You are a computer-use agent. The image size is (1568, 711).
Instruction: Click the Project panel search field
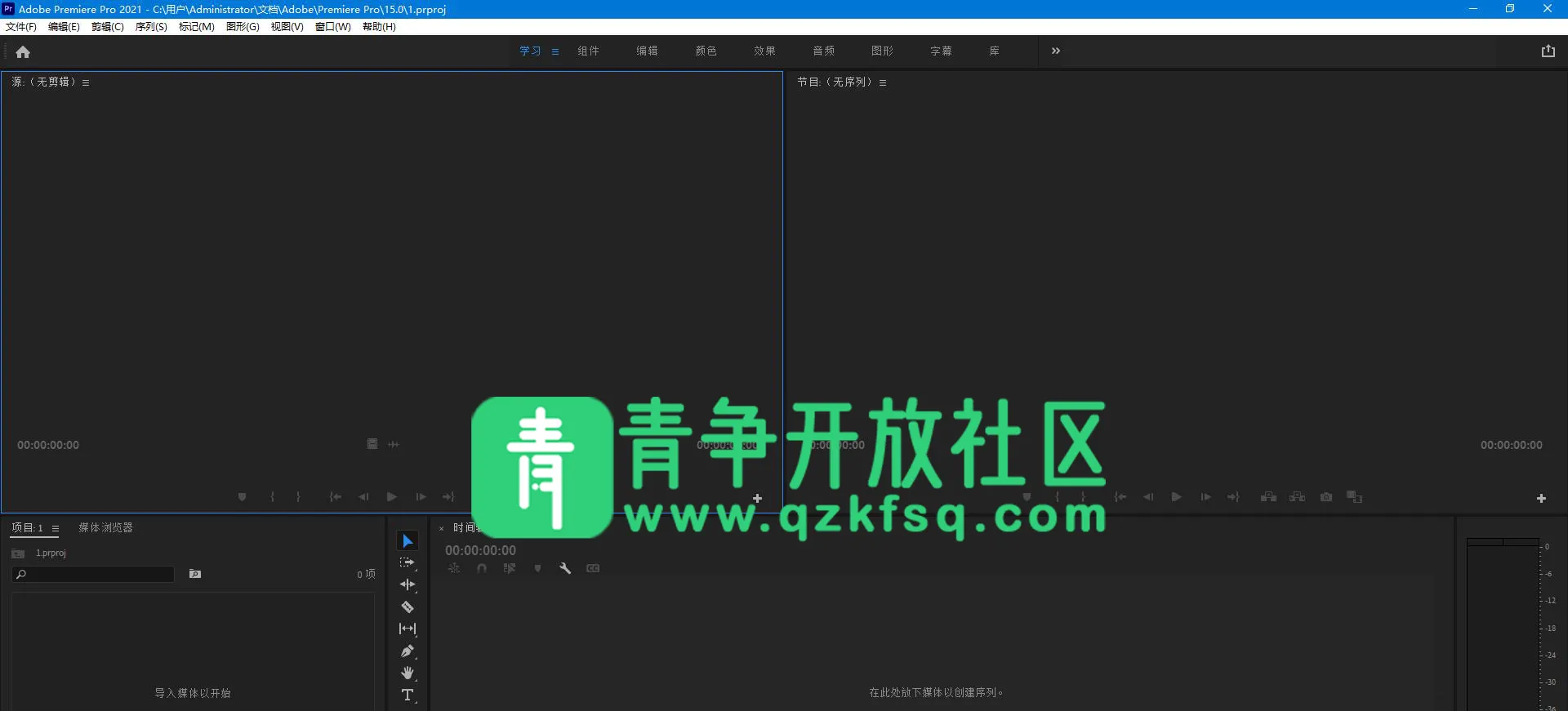(x=93, y=574)
